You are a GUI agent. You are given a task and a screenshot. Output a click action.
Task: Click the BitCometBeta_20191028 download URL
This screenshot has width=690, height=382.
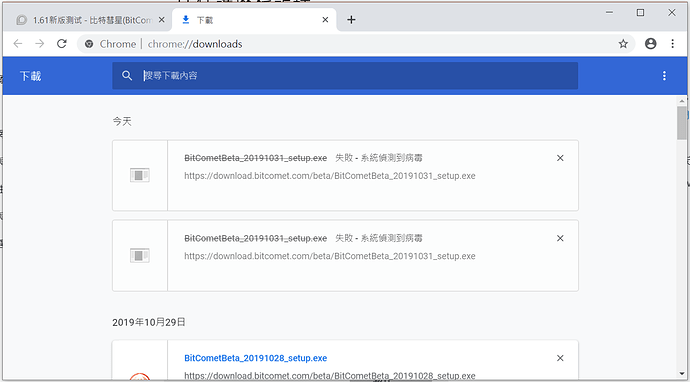330,376
